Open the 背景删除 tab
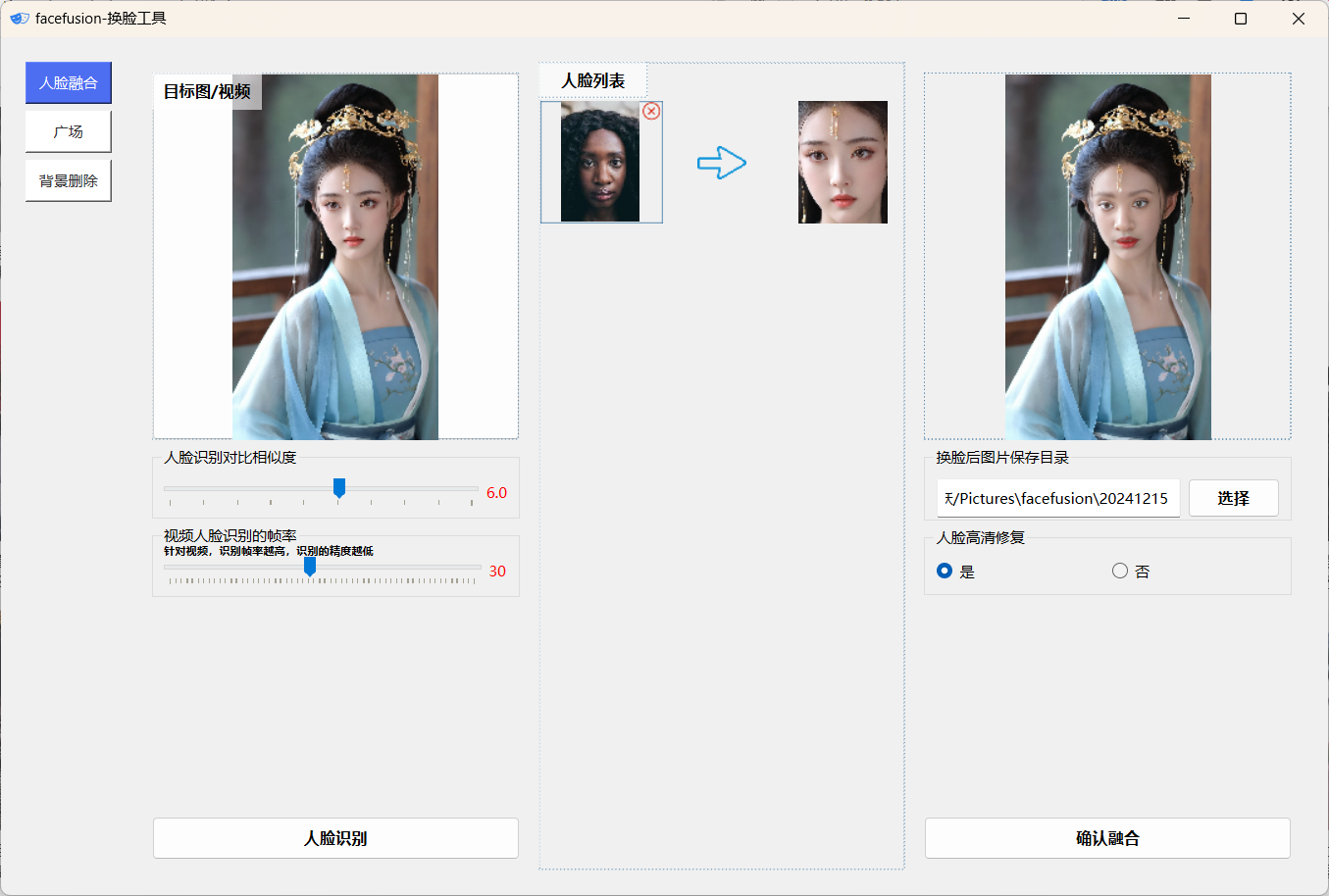This screenshot has width=1329, height=896. (x=69, y=181)
